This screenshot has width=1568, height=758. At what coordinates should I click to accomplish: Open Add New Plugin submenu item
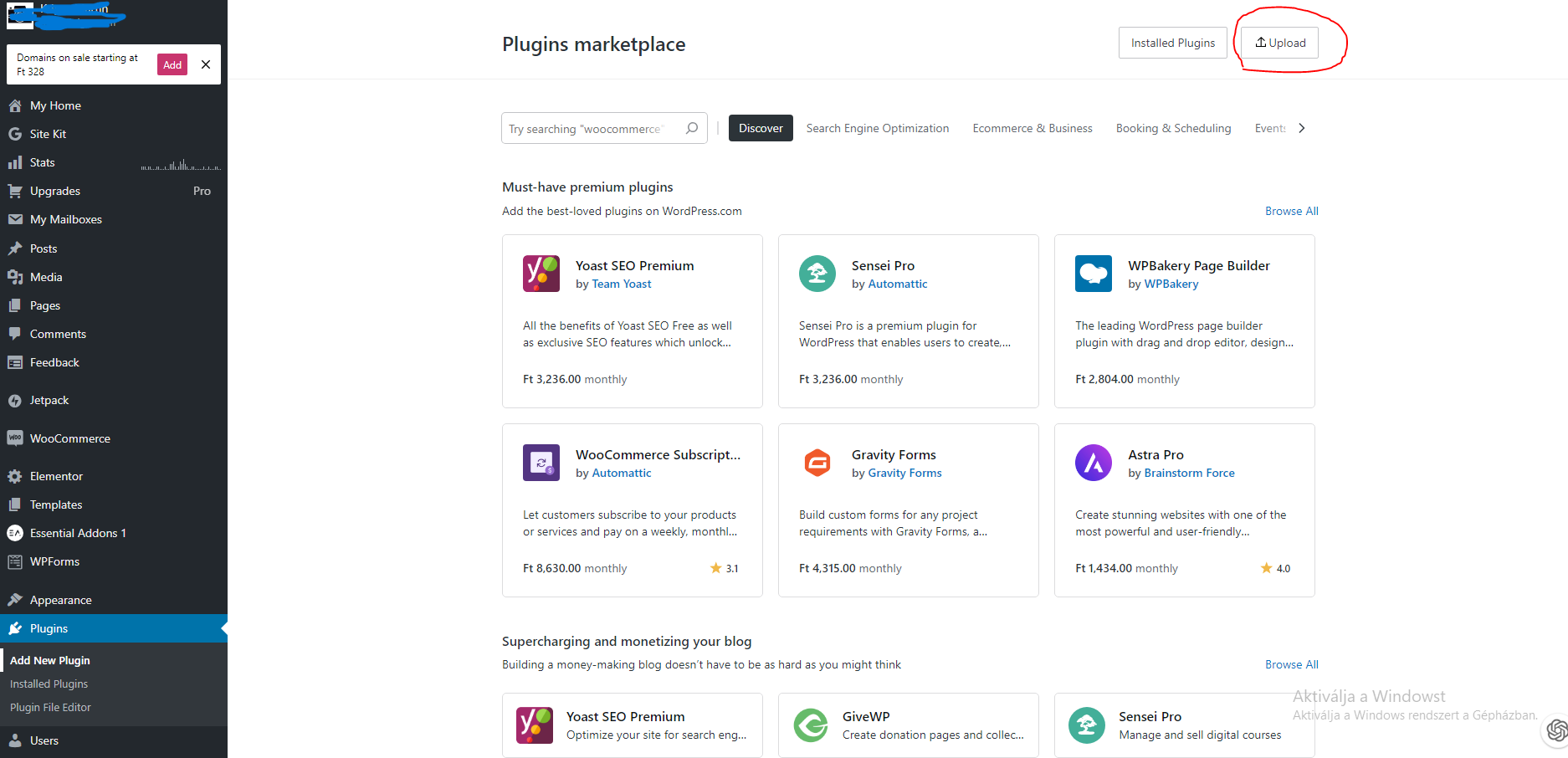coord(50,660)
